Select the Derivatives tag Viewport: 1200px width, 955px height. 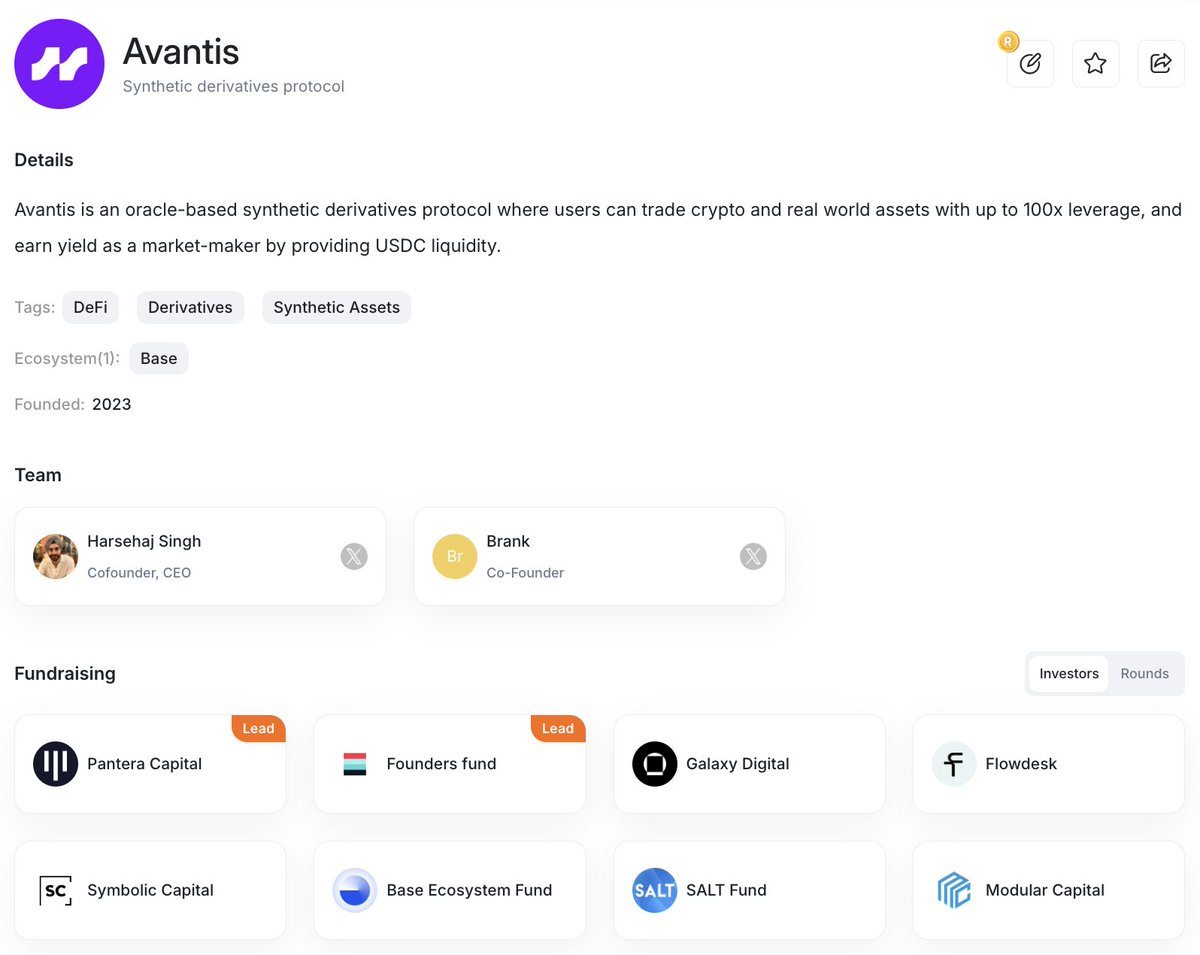(x=190, y=307)
